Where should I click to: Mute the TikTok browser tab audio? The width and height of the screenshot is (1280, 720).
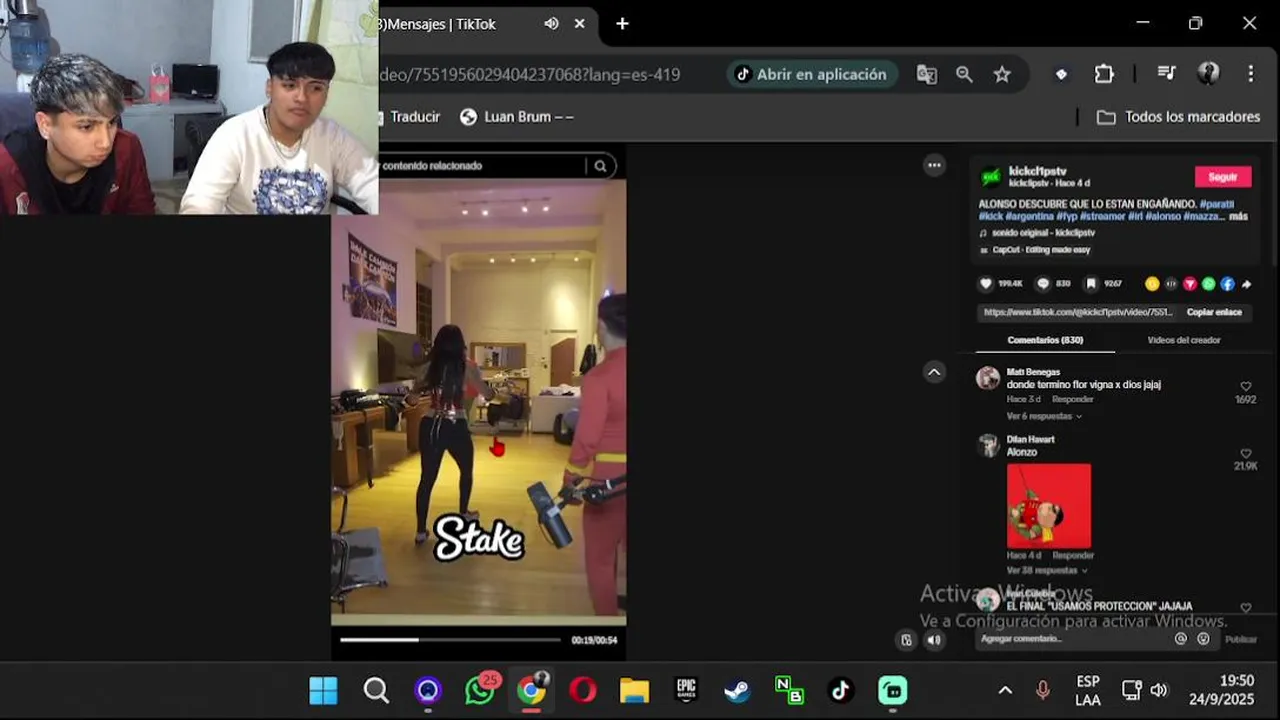pyautogui.click(x=551, y=23)
